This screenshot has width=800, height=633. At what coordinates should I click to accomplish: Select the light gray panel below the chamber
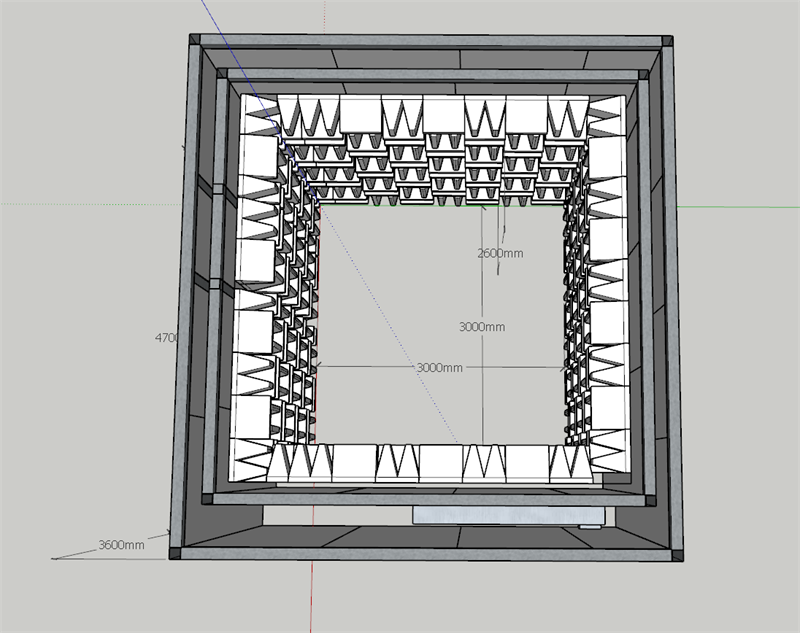pos(509,516)
